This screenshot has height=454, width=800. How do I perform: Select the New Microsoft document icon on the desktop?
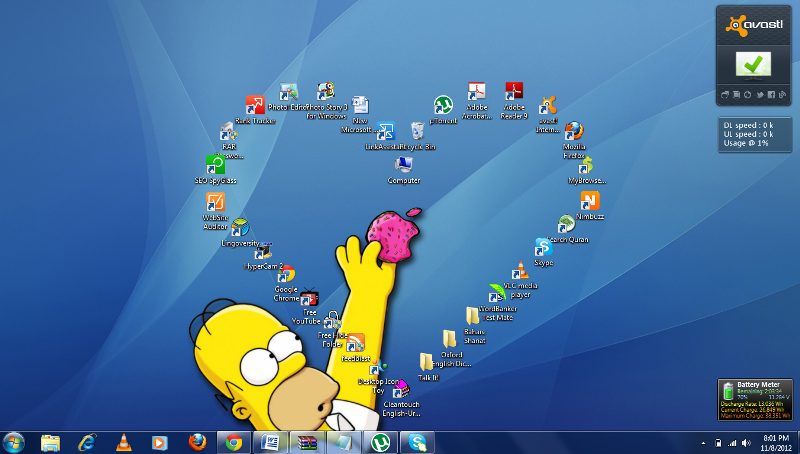pyautogui.click(x=360, y=114)
